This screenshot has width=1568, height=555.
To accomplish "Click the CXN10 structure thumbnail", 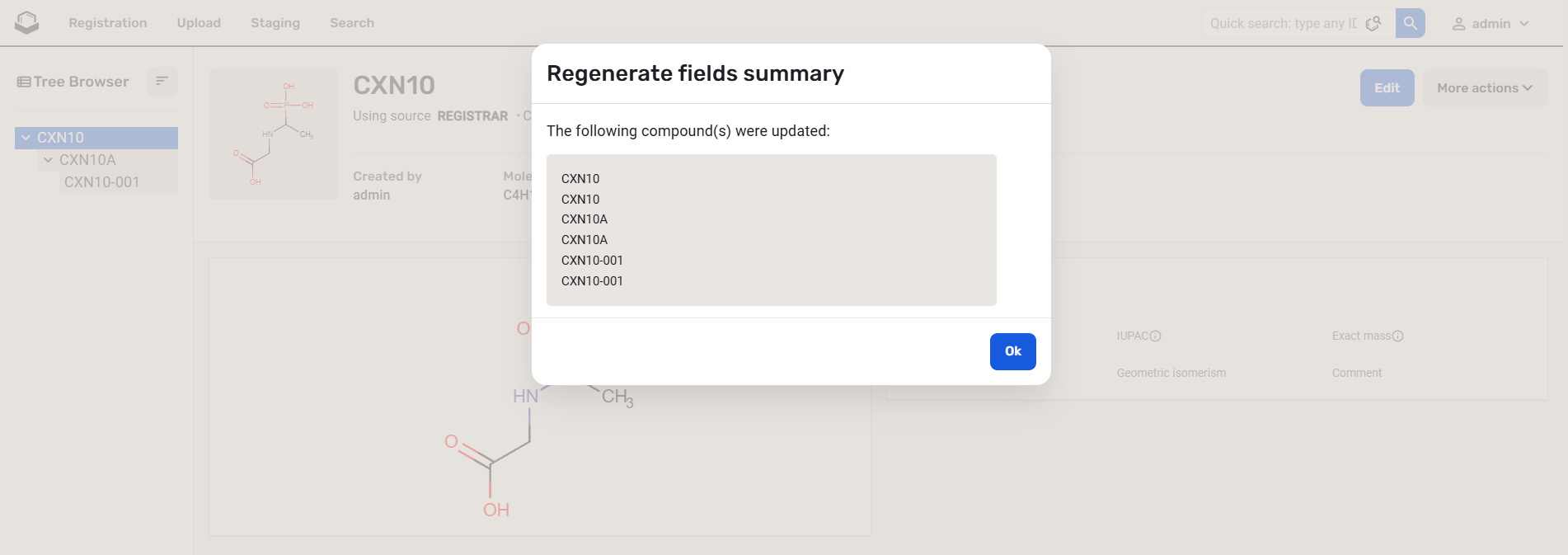I will pos(273,134).
